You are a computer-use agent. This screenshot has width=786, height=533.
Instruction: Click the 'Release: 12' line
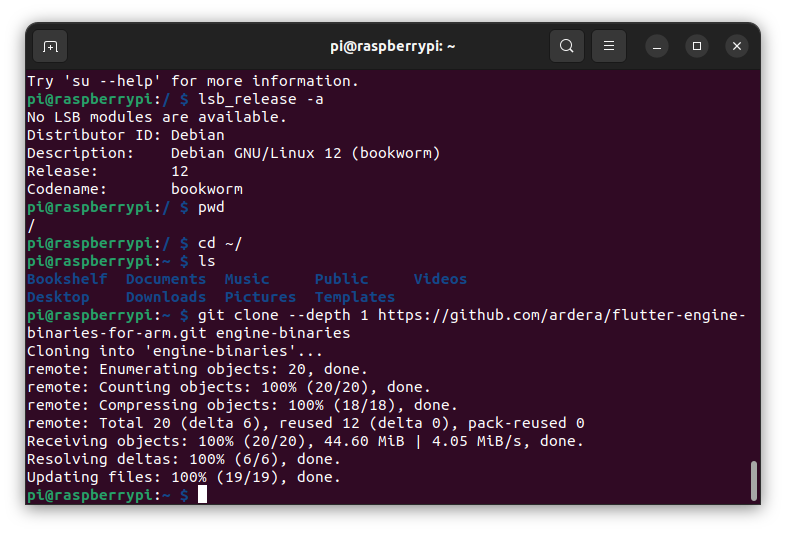pos(108,171)
